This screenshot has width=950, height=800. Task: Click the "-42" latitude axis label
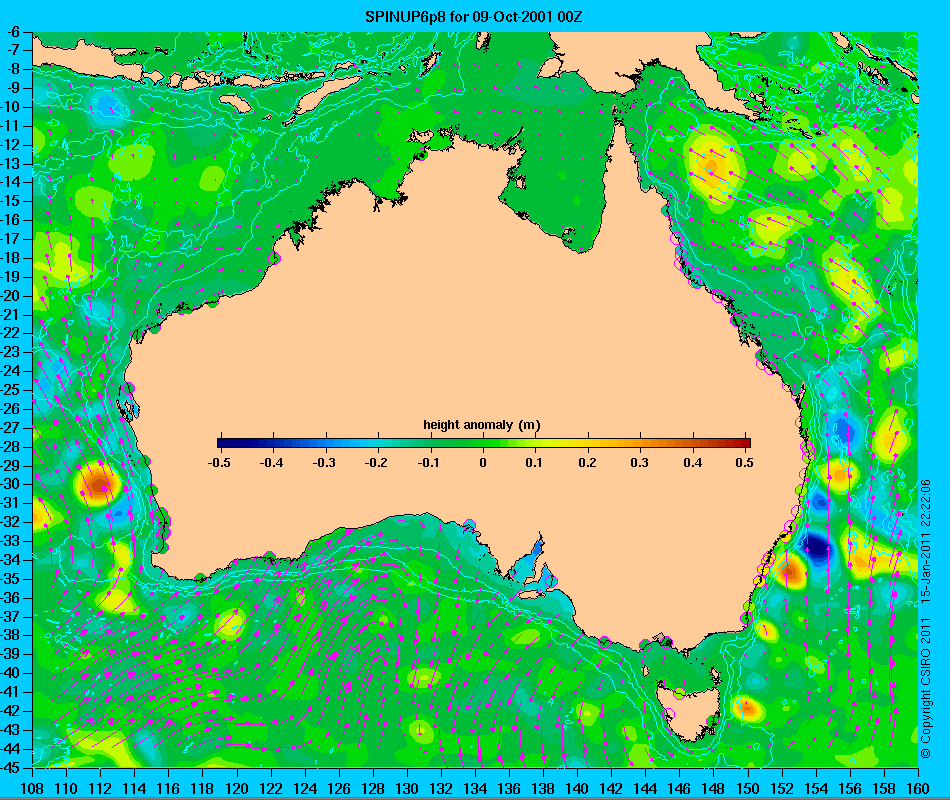[x=11, y=710]
